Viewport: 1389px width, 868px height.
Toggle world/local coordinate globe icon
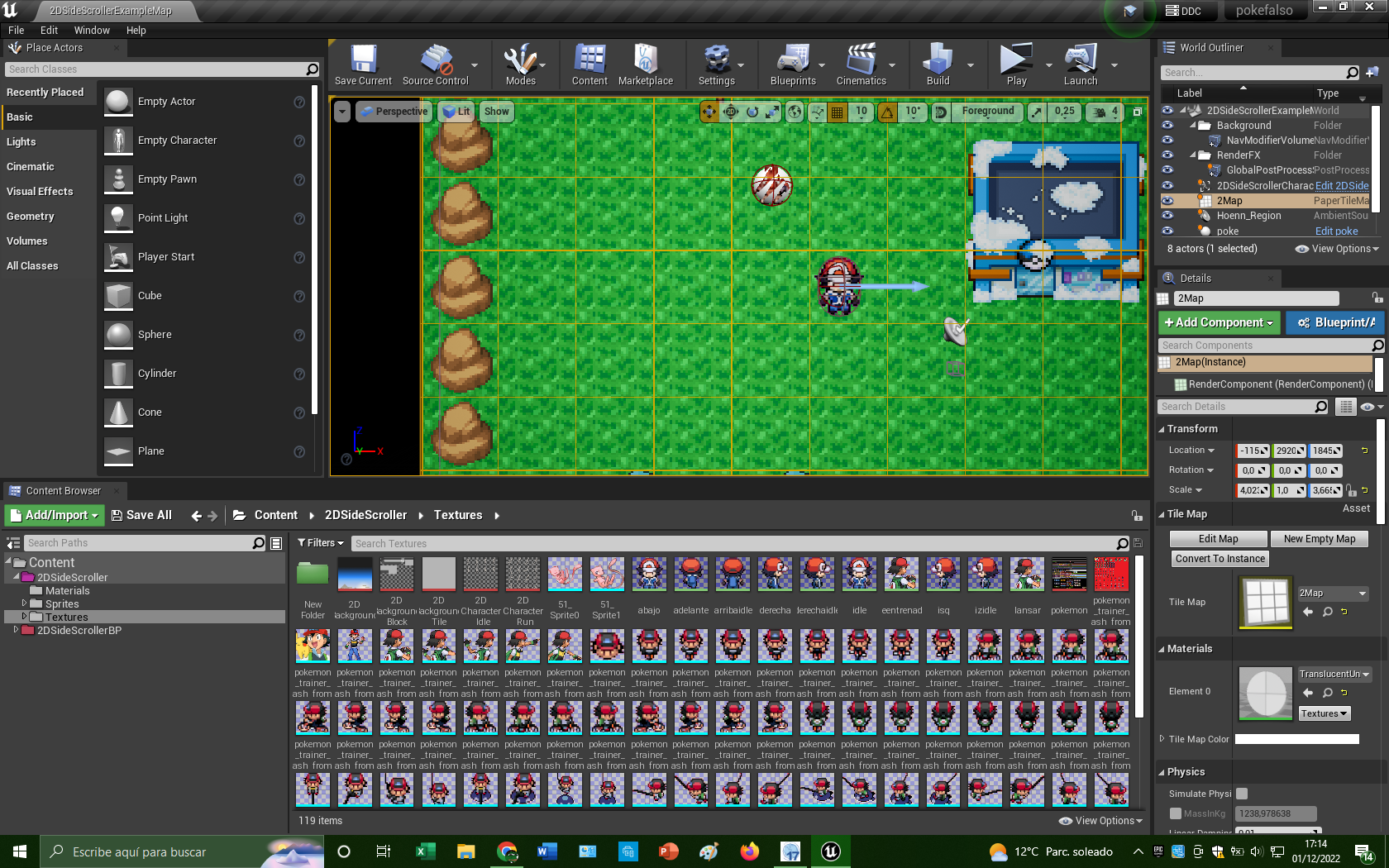pyautogui.click(x=795, y=112)
